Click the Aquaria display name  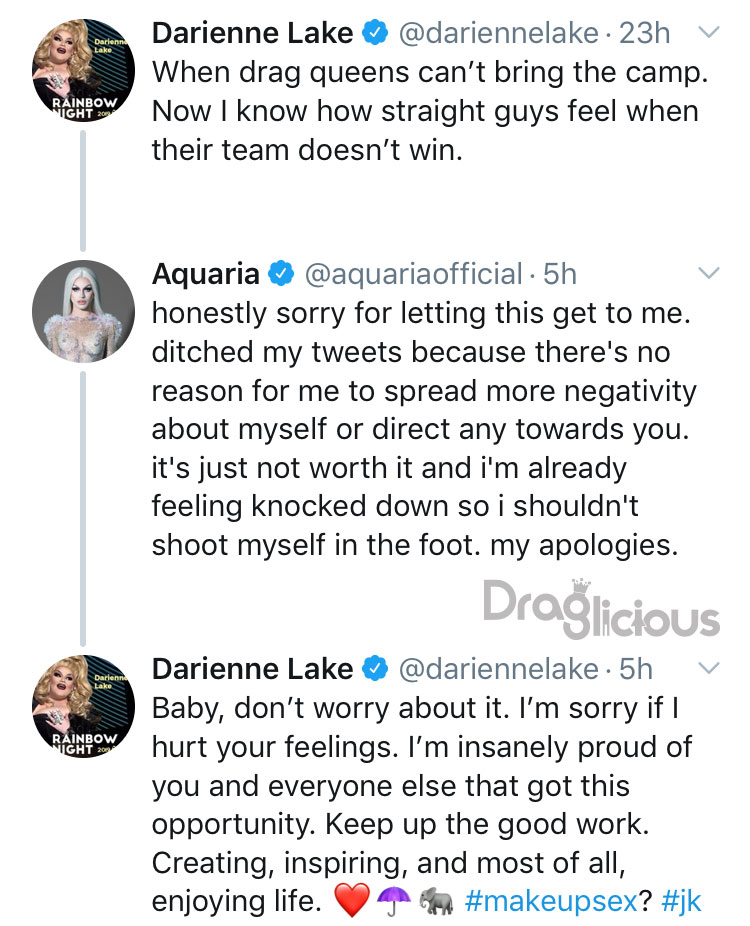click(x=206, y=275)
